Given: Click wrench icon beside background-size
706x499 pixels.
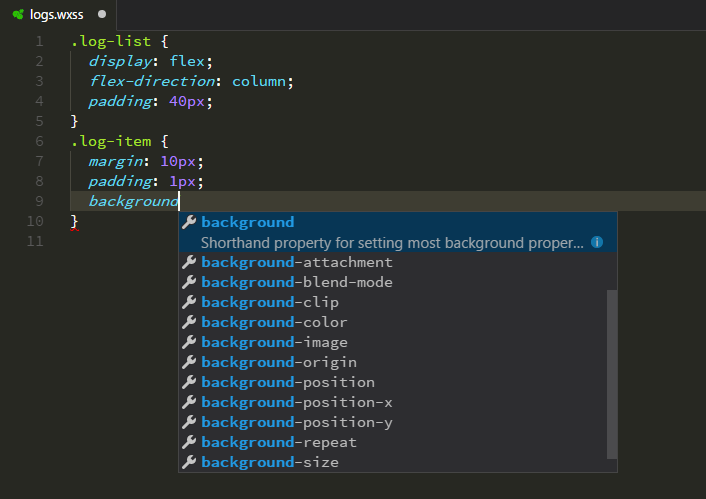Looking at the screenshot, I should point(189,462).
